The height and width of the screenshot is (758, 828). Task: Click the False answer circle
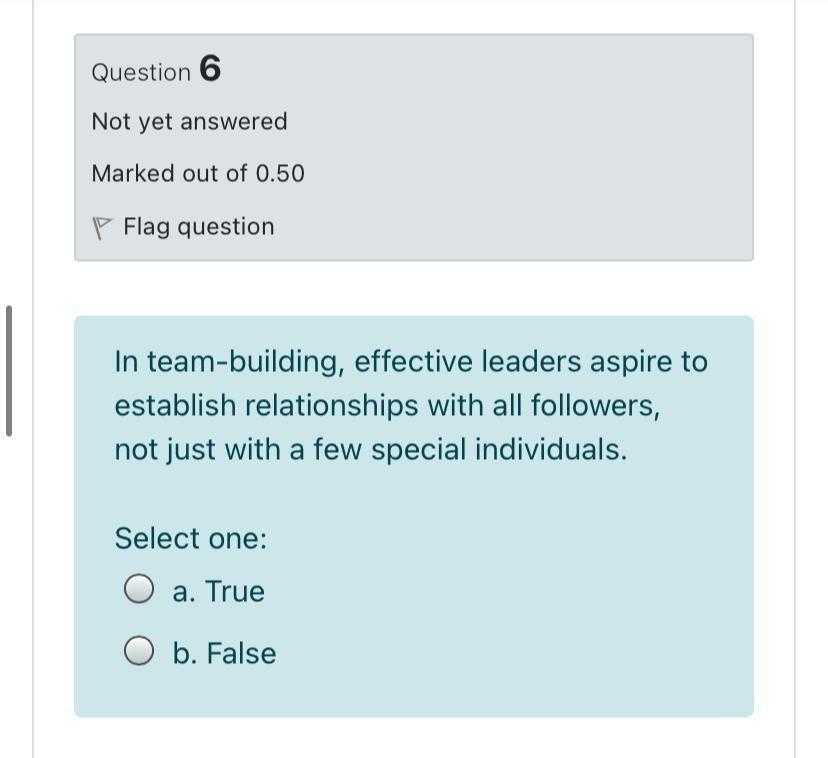point(139,652)
